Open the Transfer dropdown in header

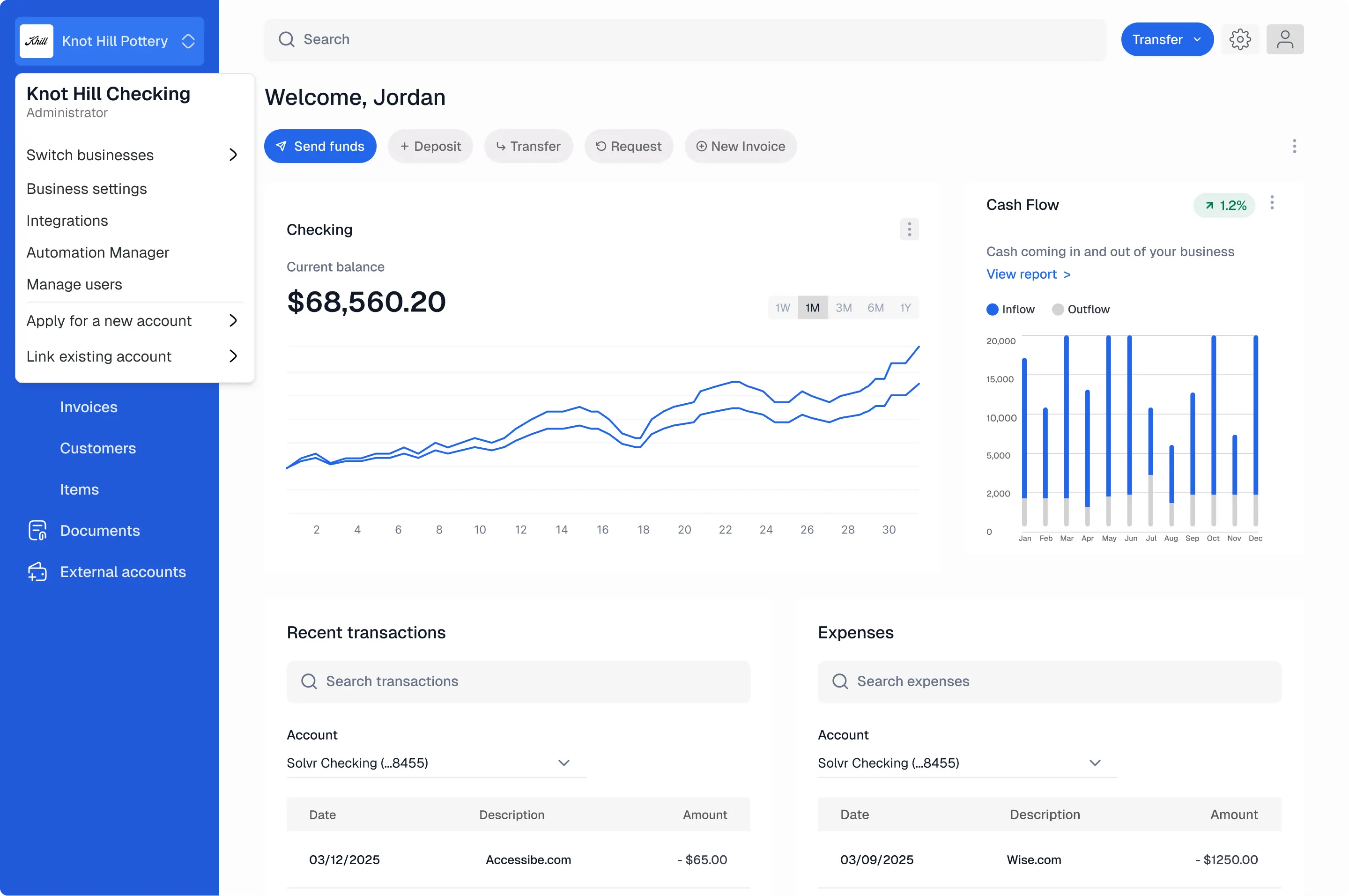point(1167,39)
